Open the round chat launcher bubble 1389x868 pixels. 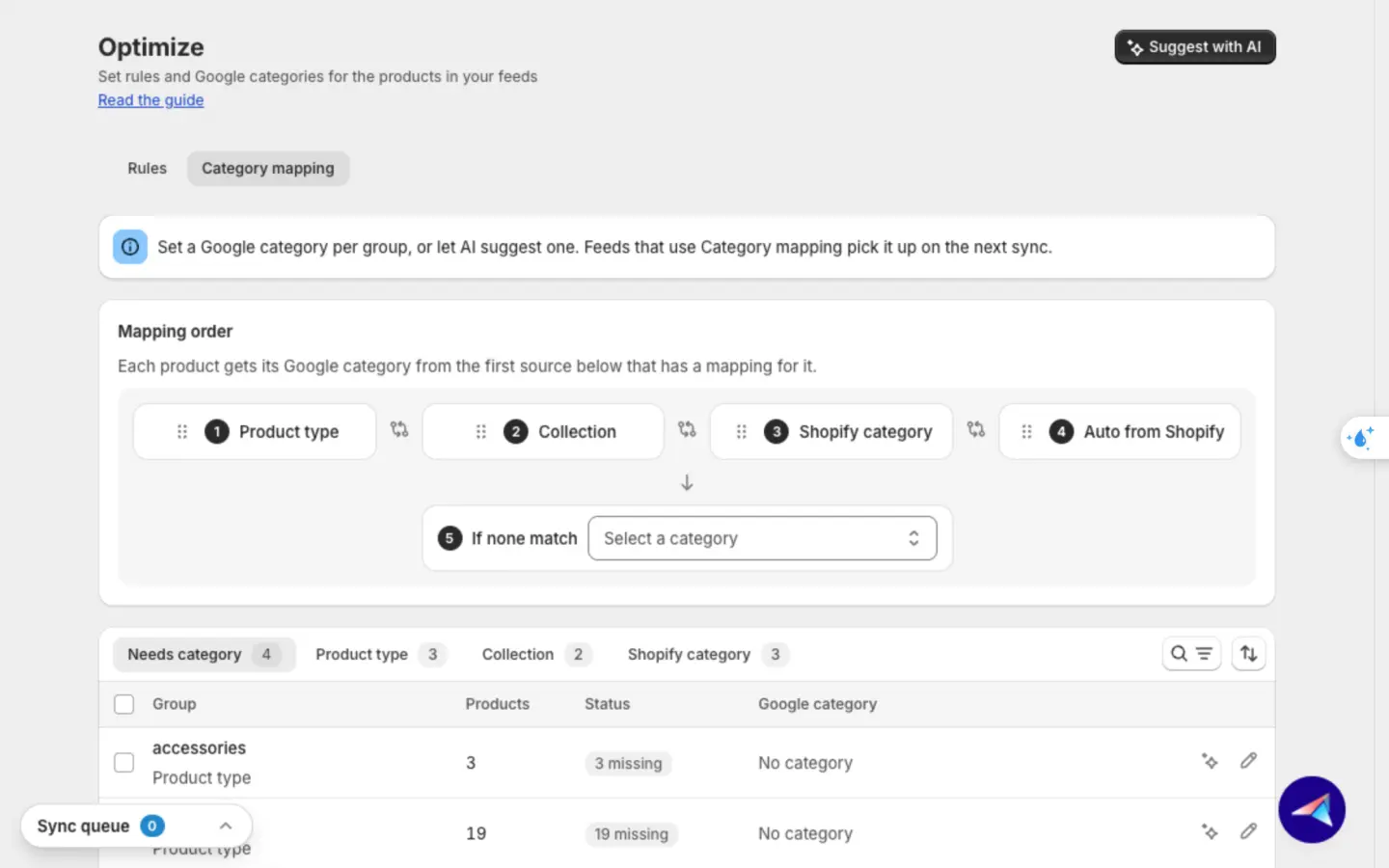click(x=1312, y=810)
